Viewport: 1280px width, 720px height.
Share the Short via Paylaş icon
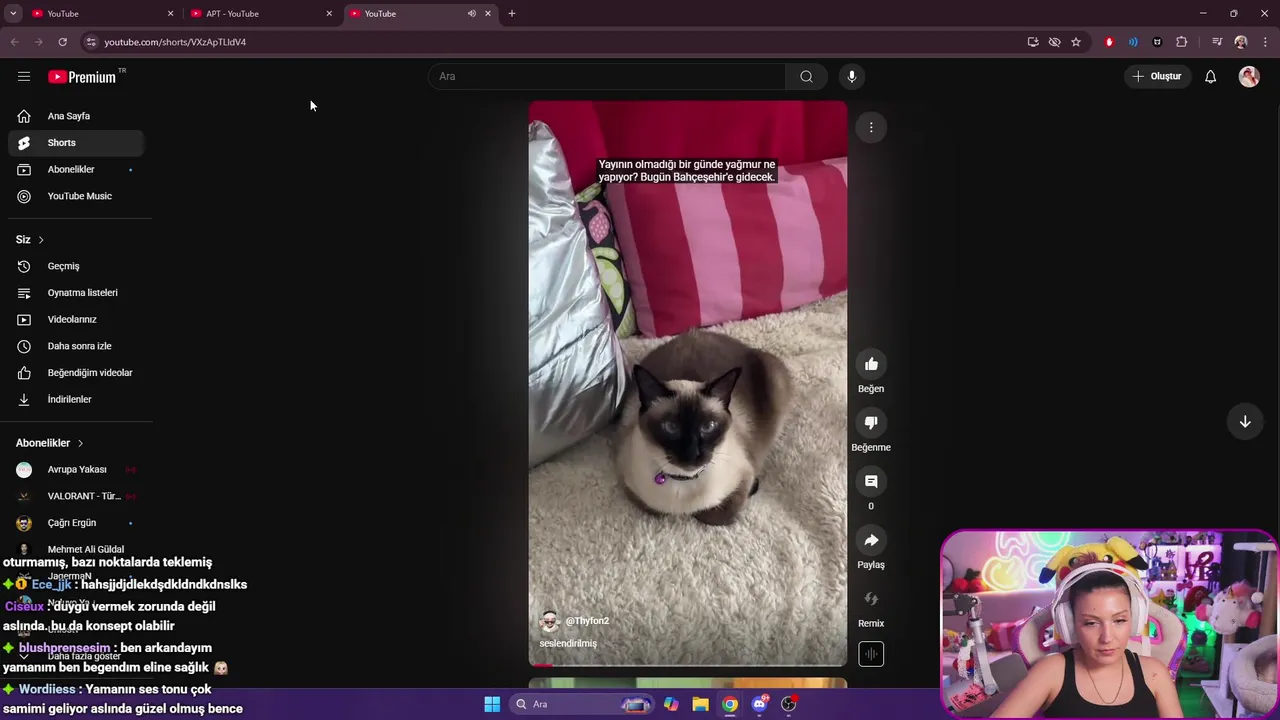click(871, 540)
